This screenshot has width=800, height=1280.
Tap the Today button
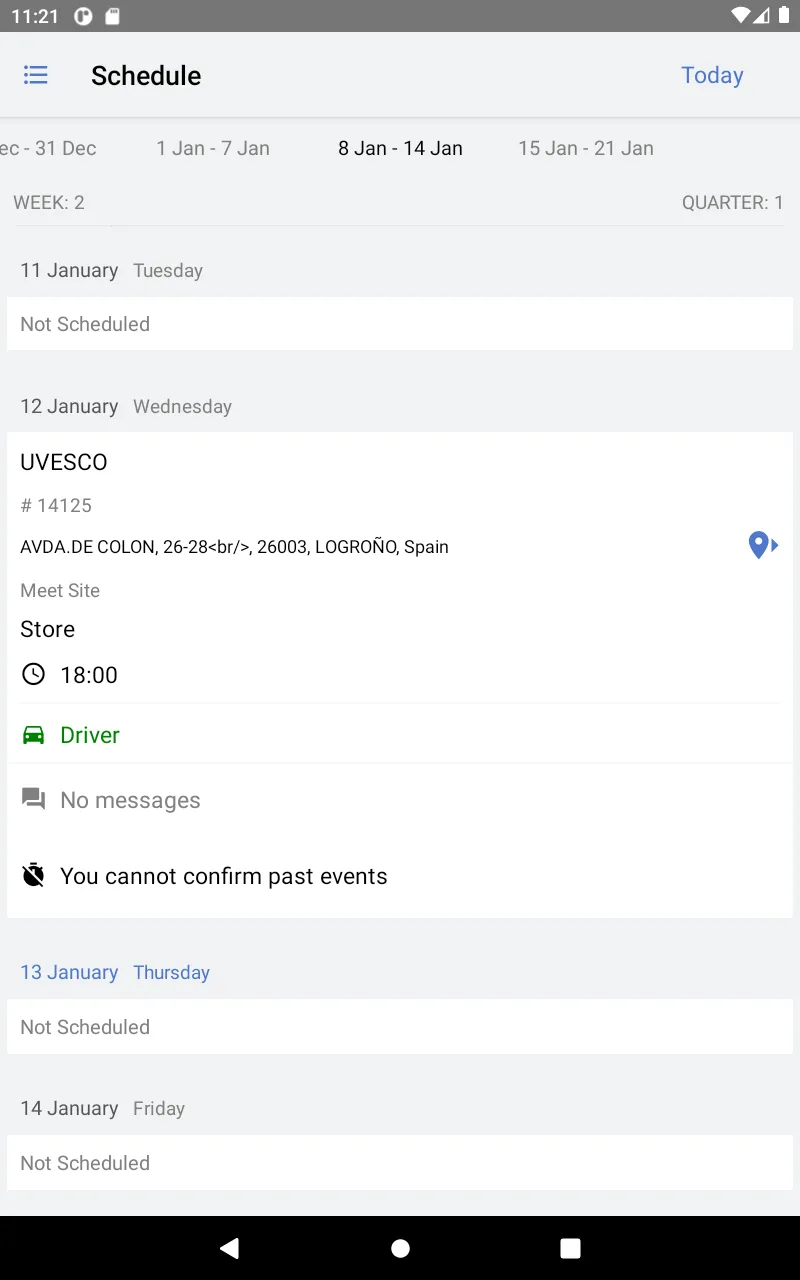pyautogui.click(x=712, y=75)
